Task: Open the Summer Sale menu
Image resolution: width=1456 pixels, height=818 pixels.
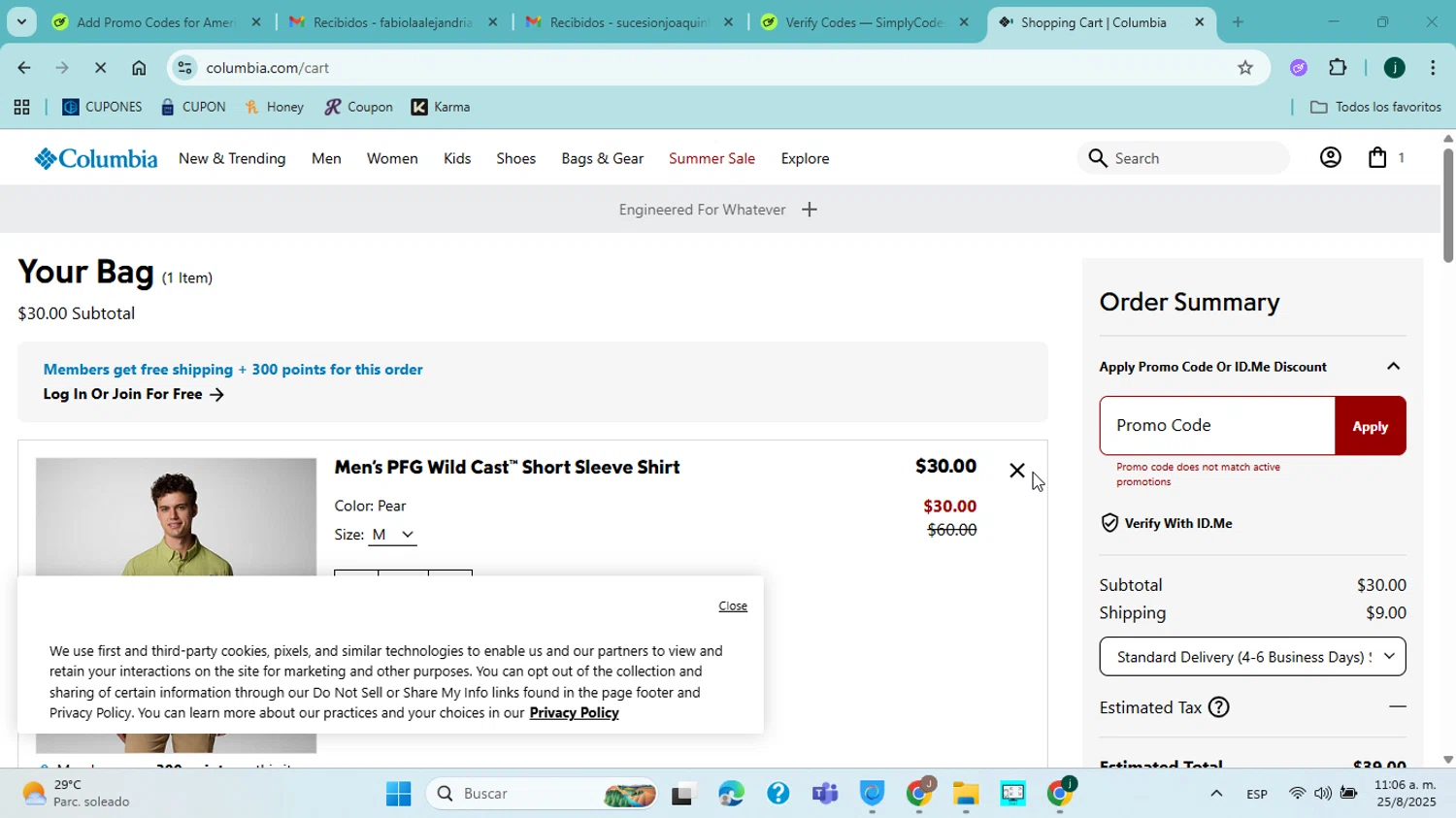Action: coord(711,158)
